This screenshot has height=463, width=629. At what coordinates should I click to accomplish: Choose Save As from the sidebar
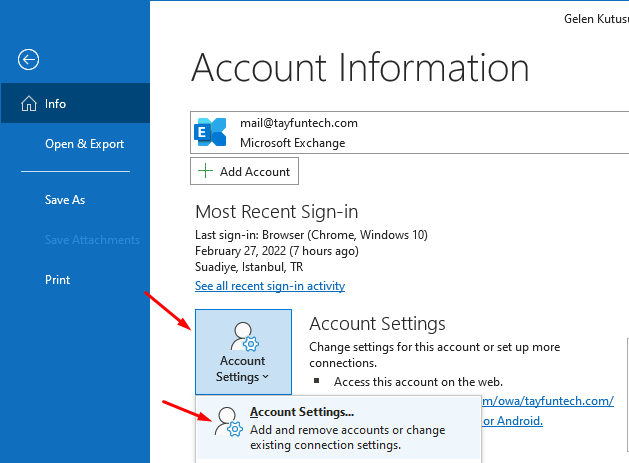(65, 200)
